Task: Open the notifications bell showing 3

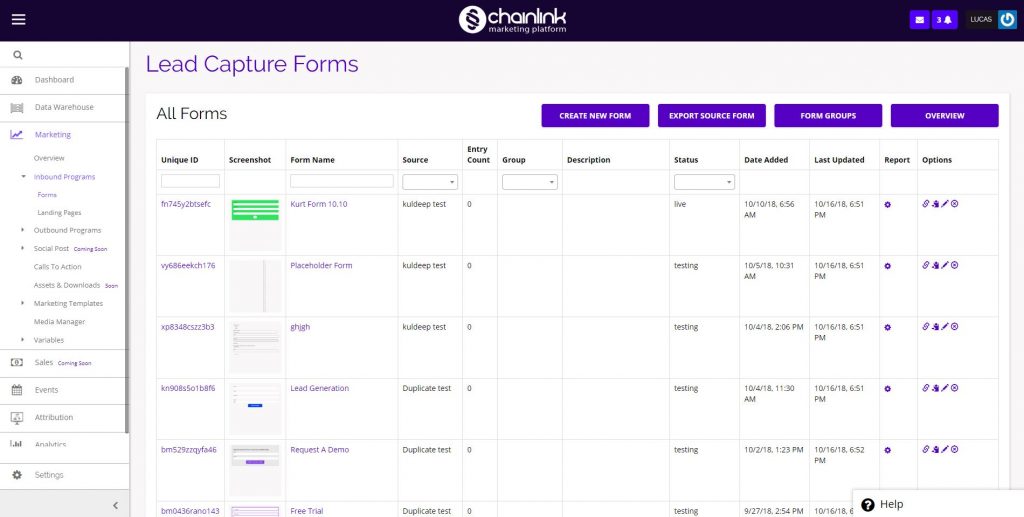Action: 944,20
